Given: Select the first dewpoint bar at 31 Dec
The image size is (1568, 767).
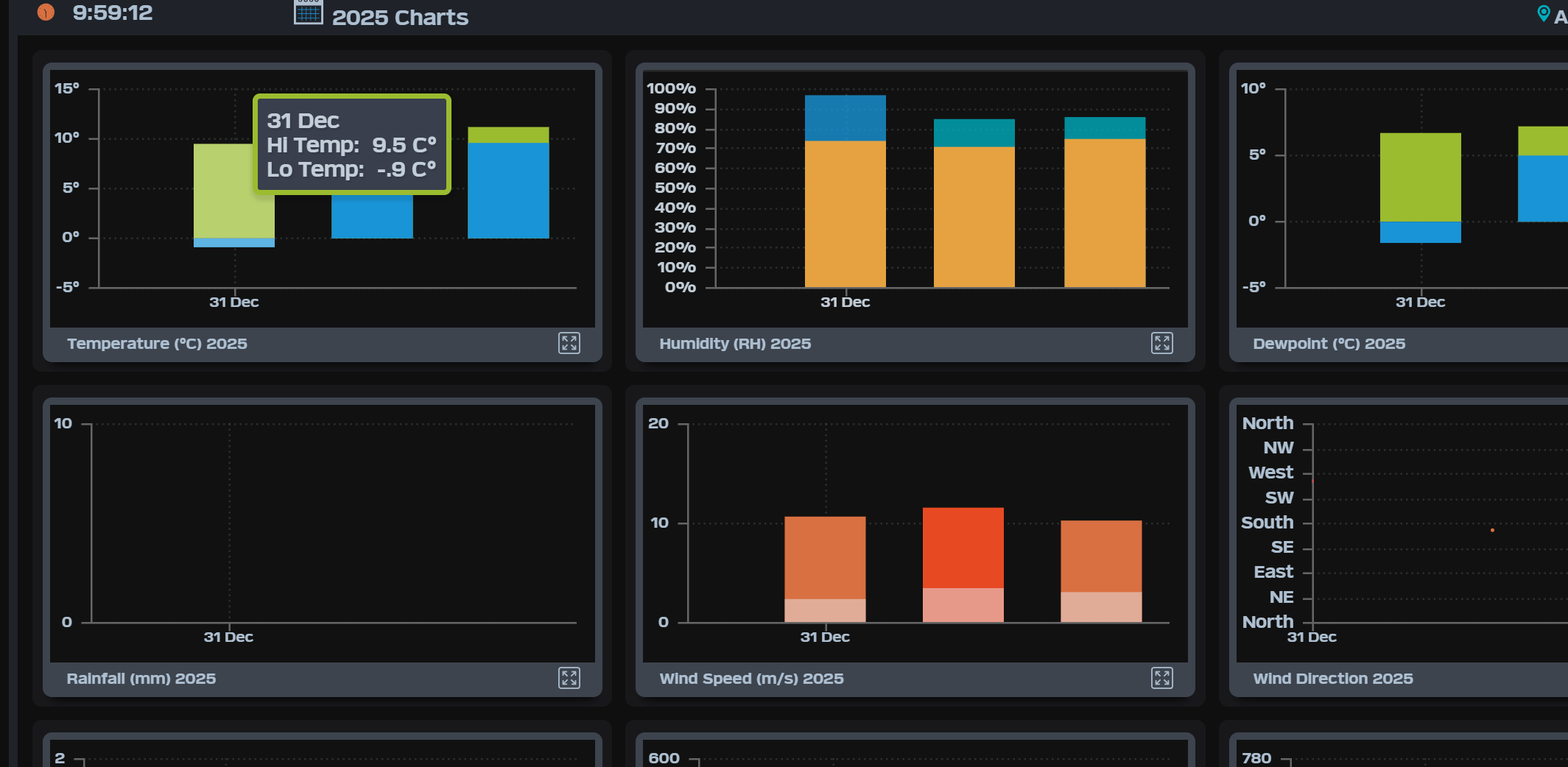Looking at the screenshot, I should [x=1420, y=188].
